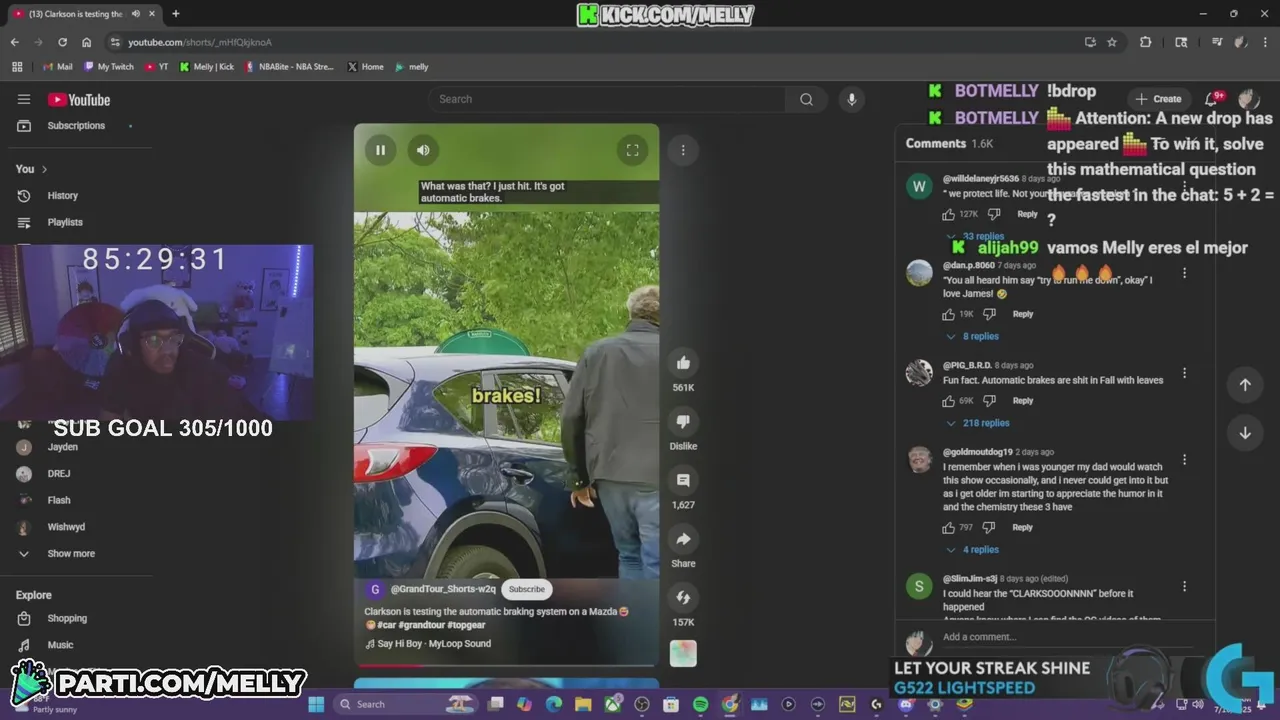The width and height of the screenshot is (1280, 720).
Task: Open the @GrandTour_Shorts-w2q channel link
Action: [443, 589]
